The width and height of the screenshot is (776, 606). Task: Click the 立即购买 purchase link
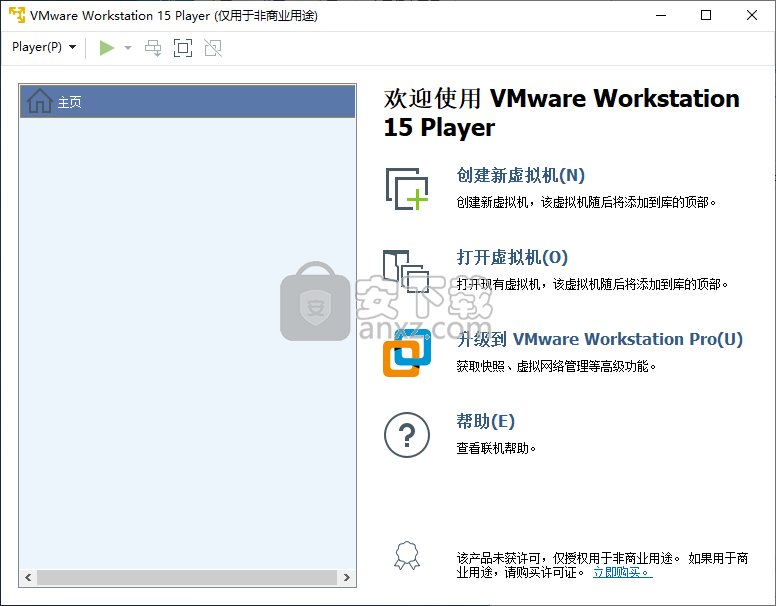pos(623,573)
